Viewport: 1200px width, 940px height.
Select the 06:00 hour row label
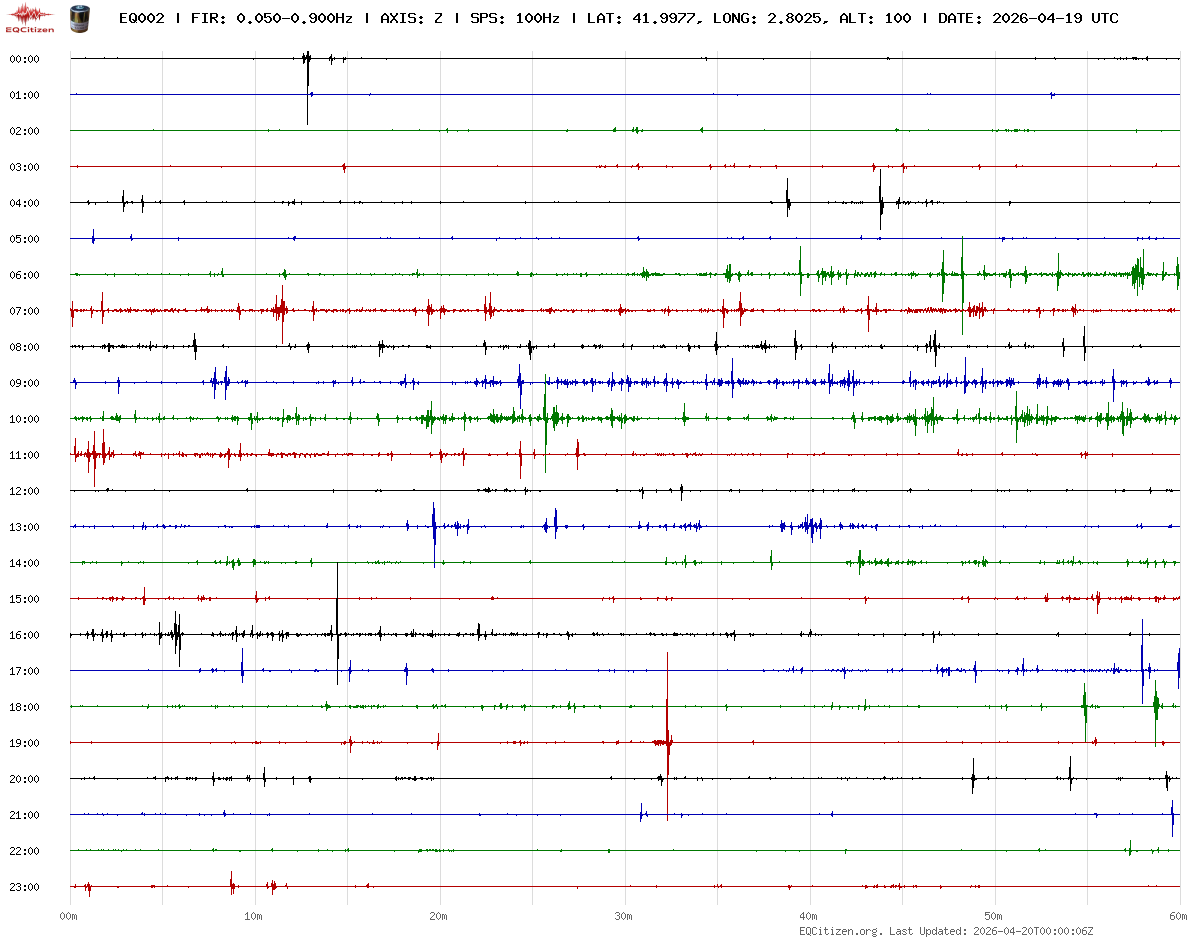point(24,275)
